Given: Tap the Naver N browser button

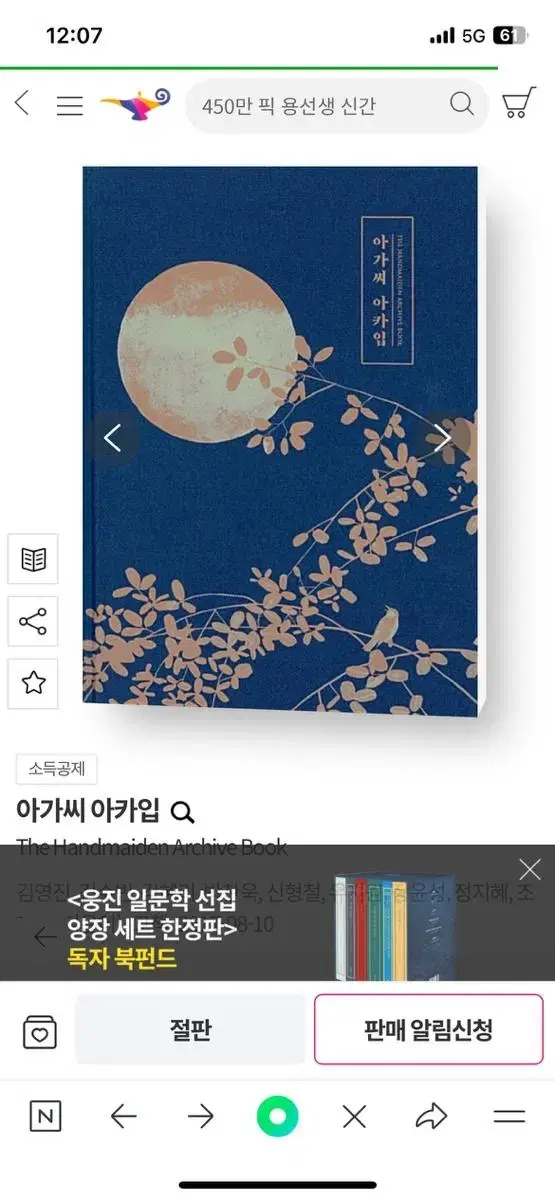Looking at the screenshot, I should pyautogui.click(x=45, y=1117).
